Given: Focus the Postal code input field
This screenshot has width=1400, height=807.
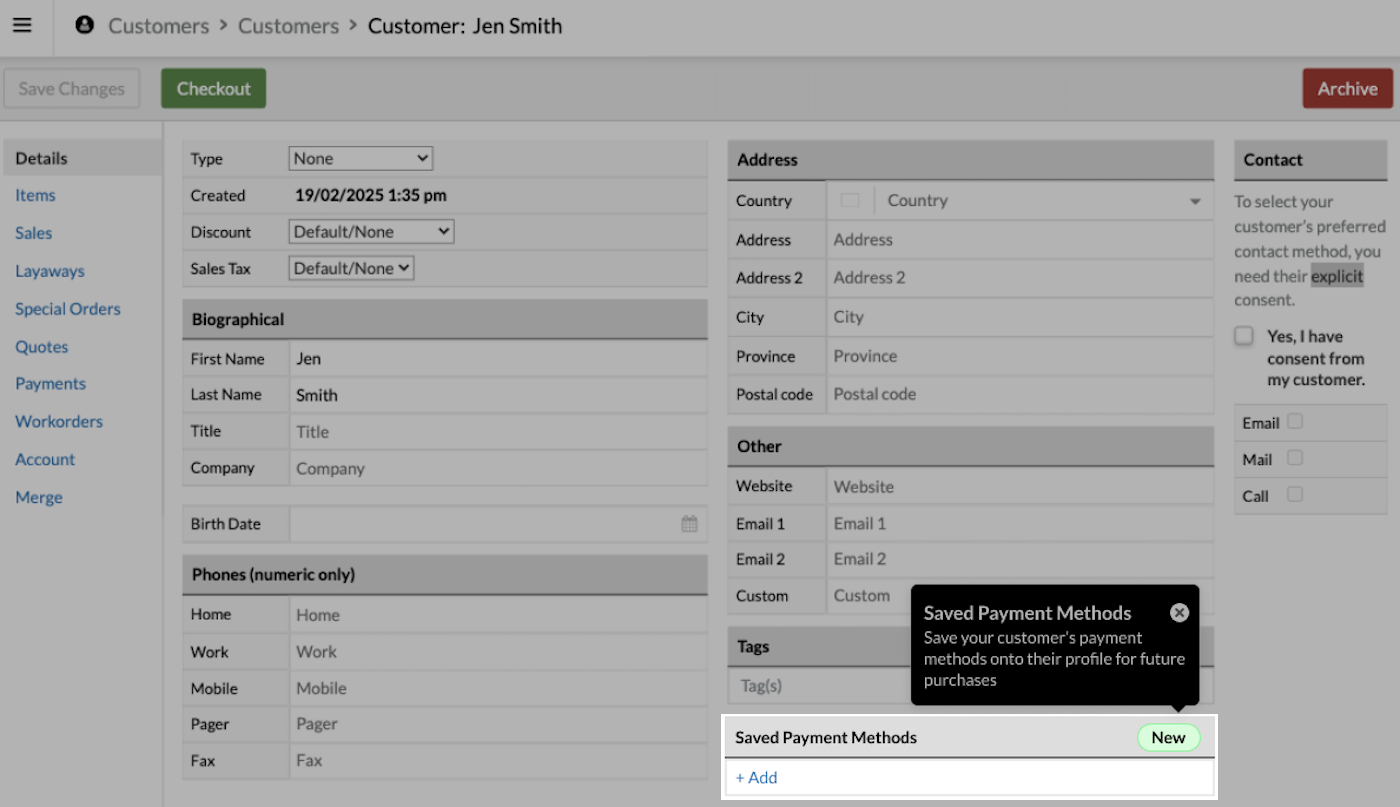Looking at the screenshot, I should (1020, 394).
